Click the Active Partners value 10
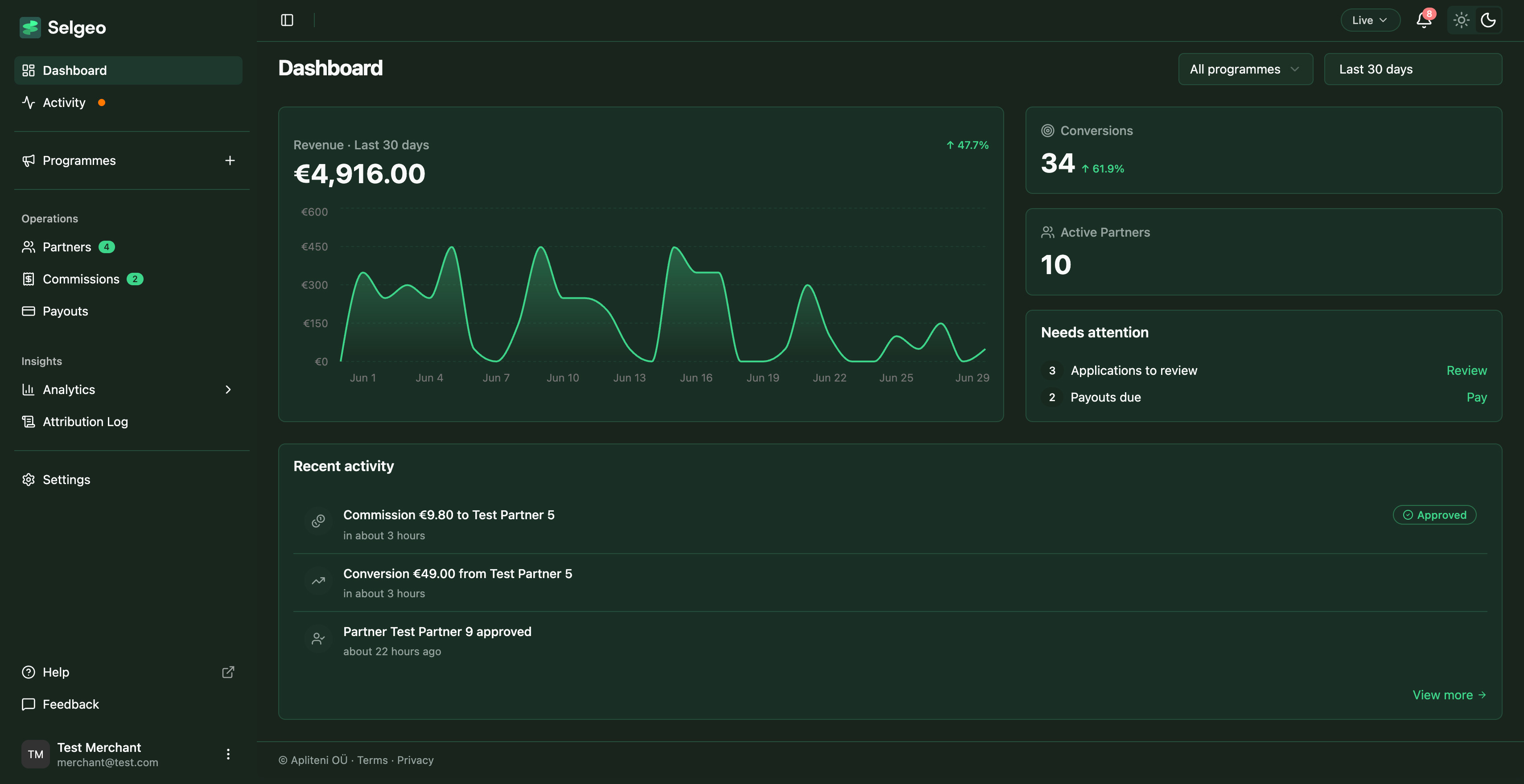Screen dimensions: 1524x784 [x=1056, y=264]
